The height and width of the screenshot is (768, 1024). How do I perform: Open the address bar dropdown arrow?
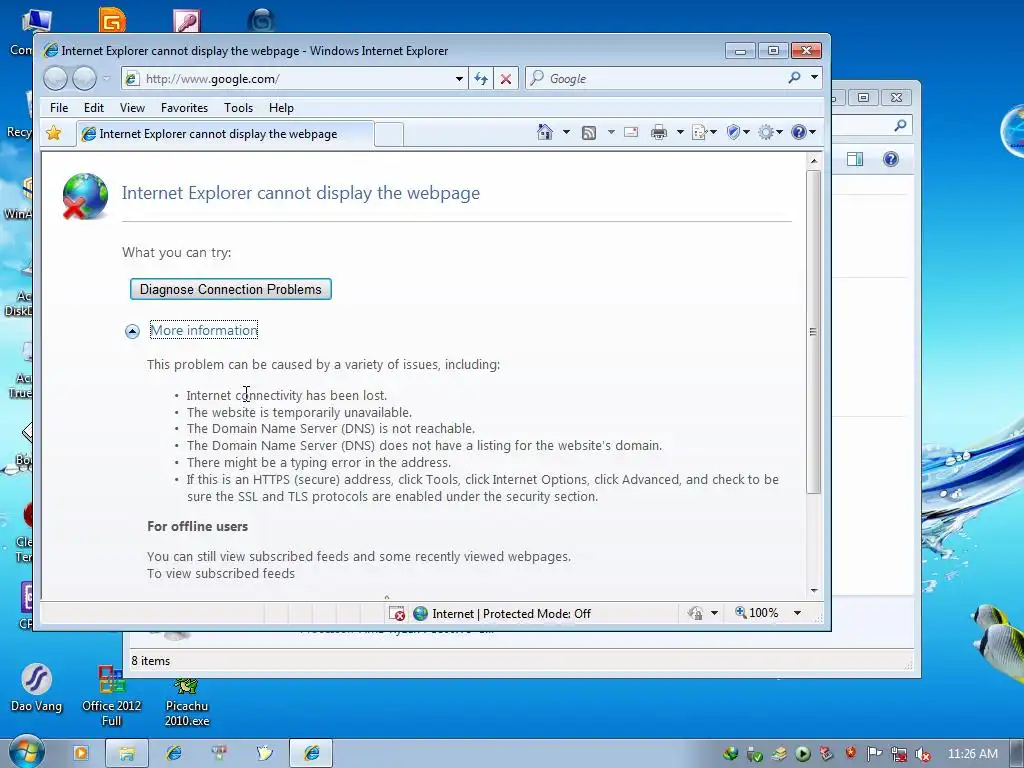pyautogui.click(x=459, y=79)
